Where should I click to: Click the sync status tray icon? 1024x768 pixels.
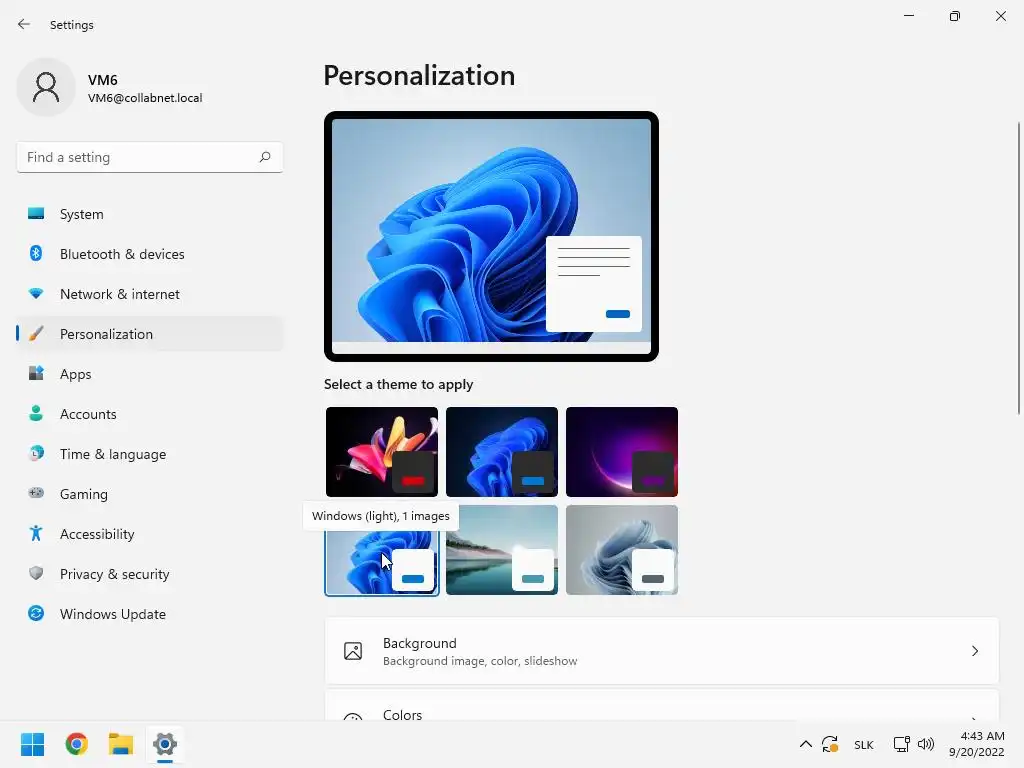[830, 744]
